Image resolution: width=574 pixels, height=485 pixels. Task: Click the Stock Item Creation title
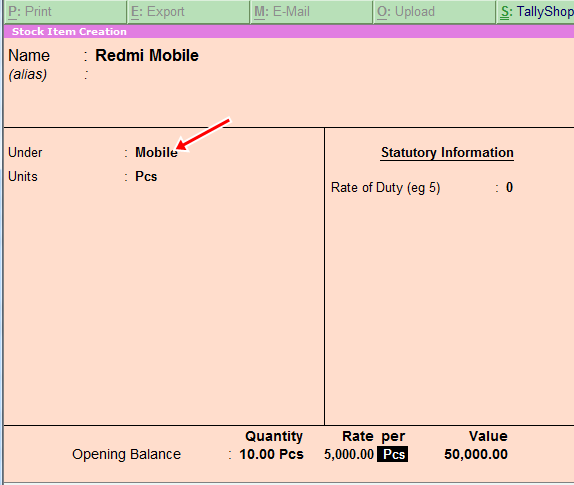coord(69,31)
